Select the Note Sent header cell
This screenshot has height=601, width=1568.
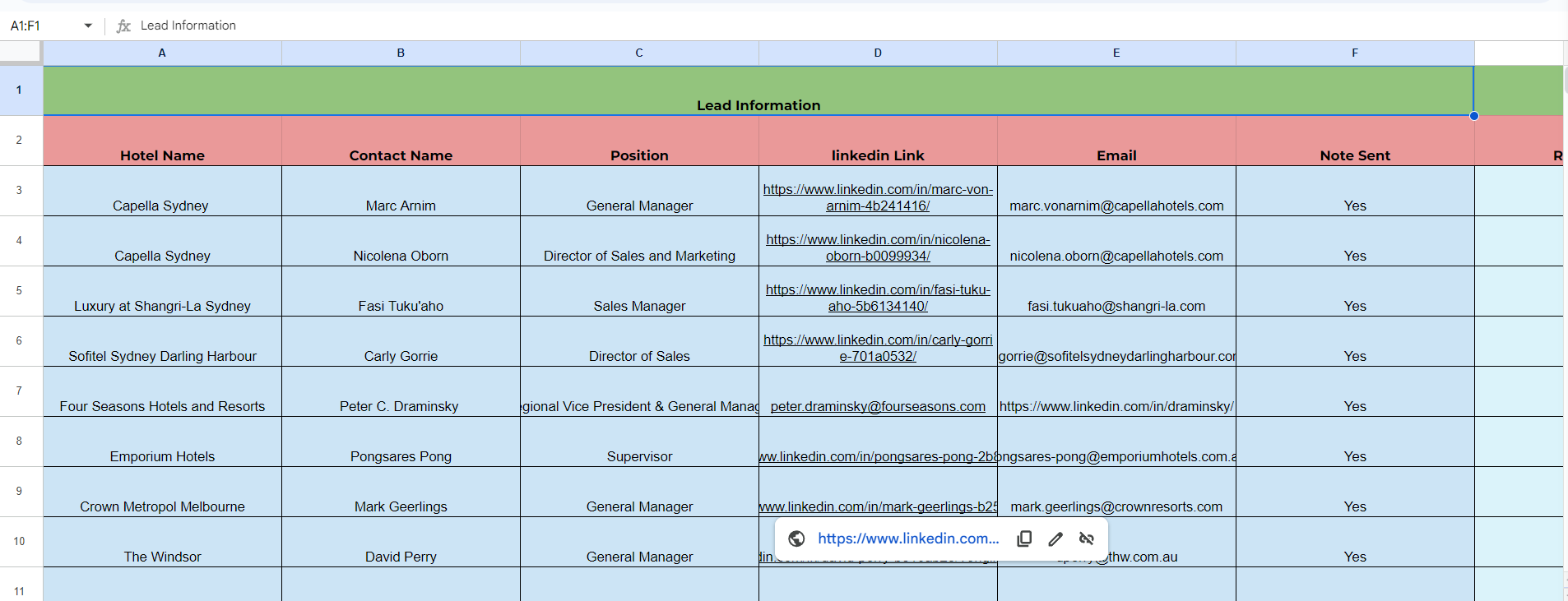(1355, 141)
